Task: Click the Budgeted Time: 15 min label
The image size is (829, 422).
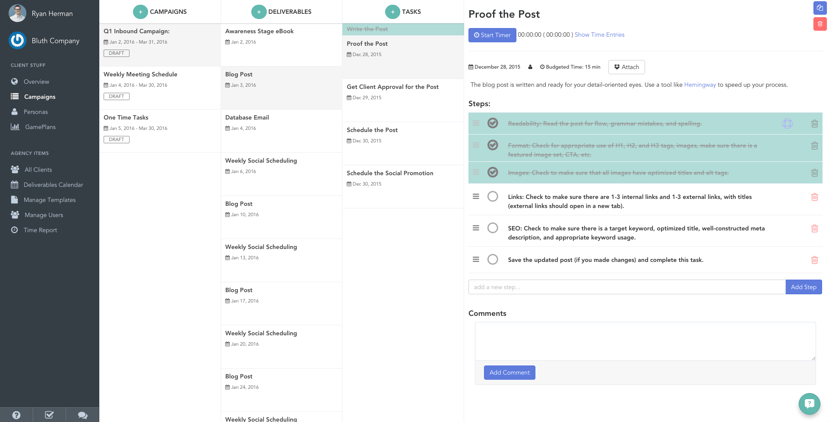Action: coord(570,67)
